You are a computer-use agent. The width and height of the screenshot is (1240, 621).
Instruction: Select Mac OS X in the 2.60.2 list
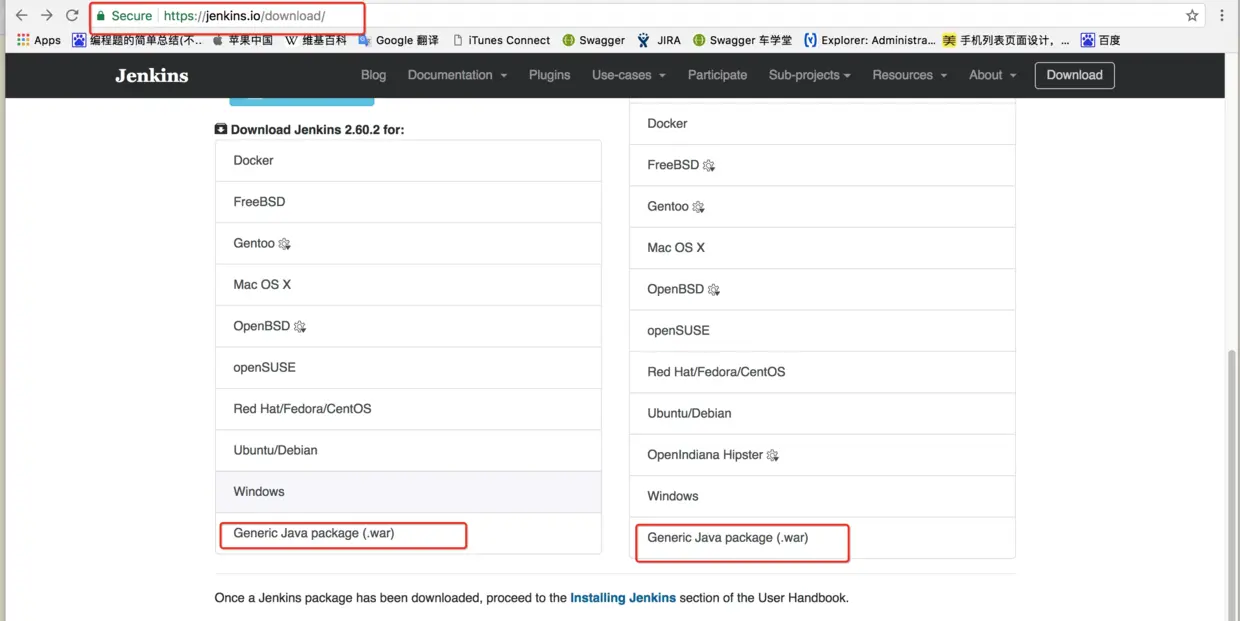408,285
